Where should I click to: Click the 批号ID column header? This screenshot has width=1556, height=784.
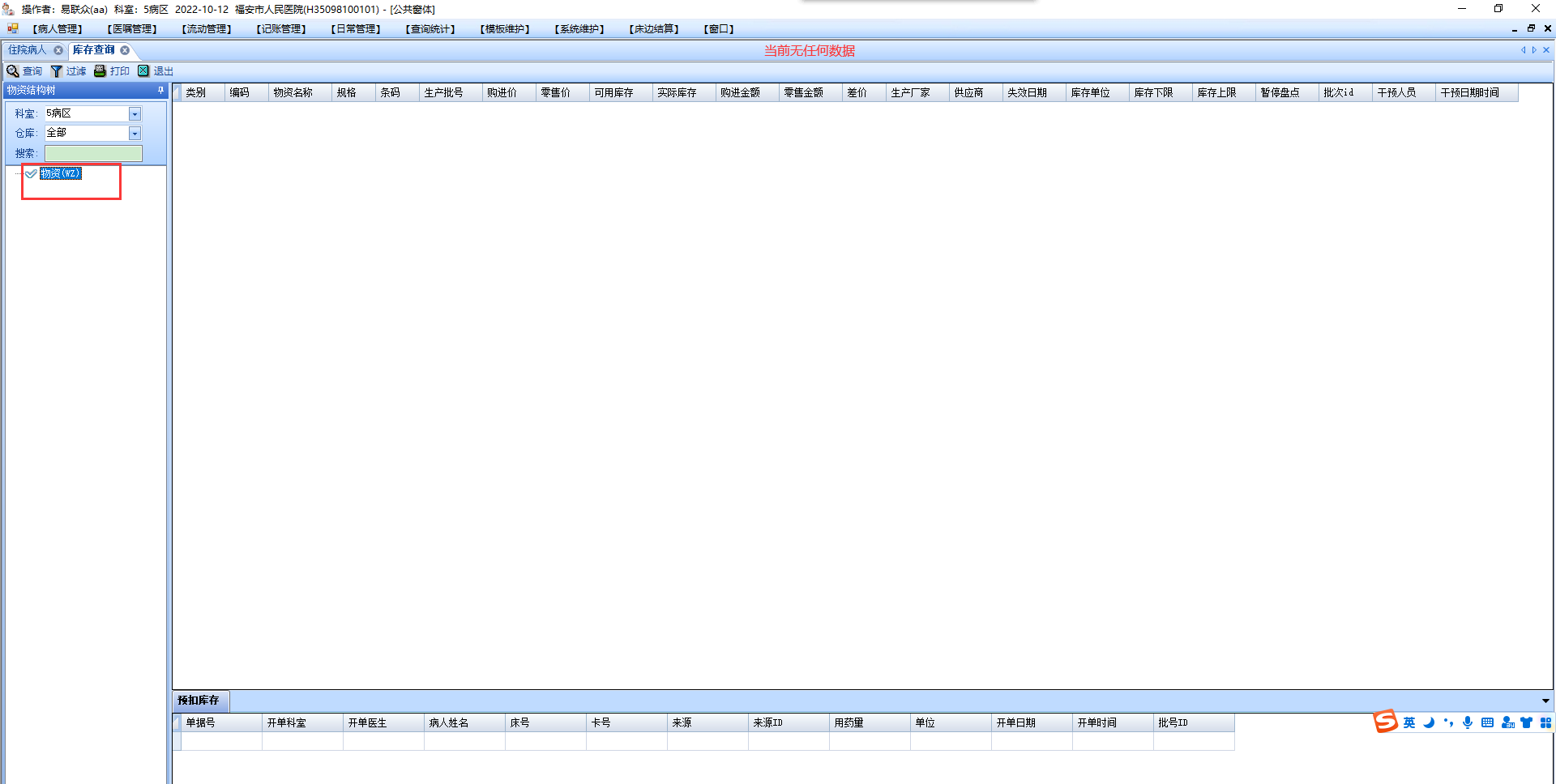pyautogui.click(x=1195, y=723)
